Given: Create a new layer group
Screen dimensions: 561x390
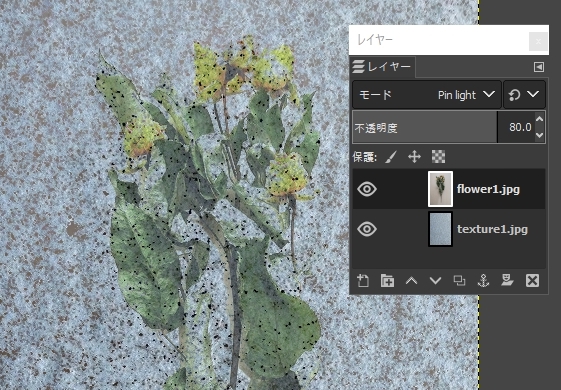Looking at the screenshot, I should pyautogui.click(x=387, y=281).
